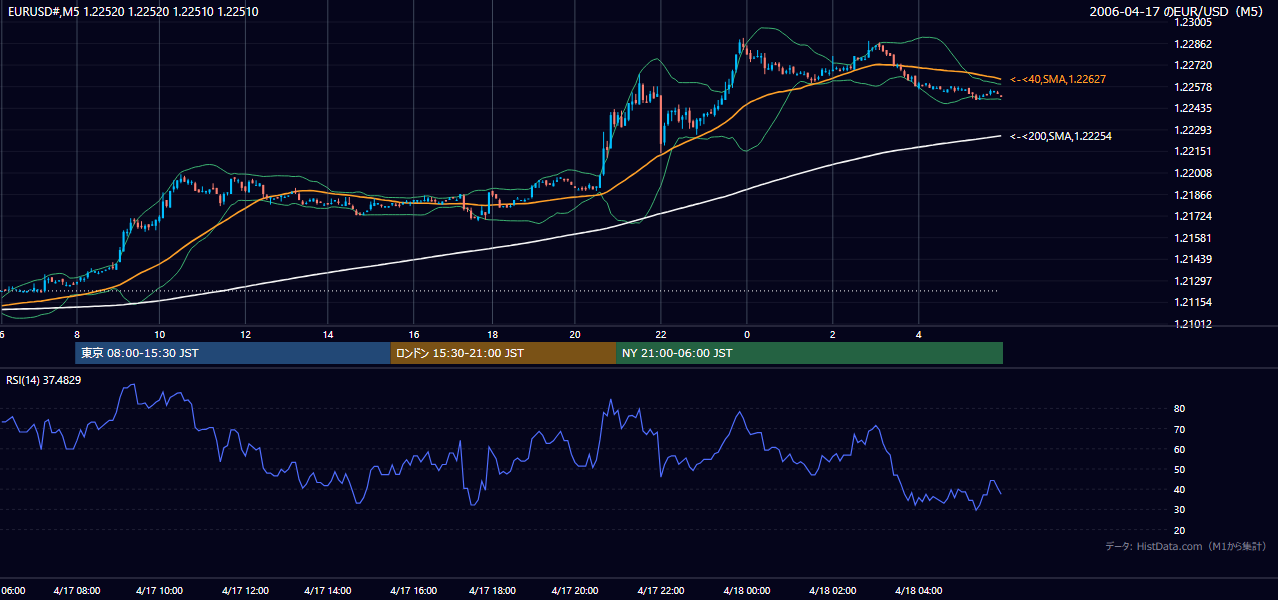
Task: Click the RSI(14) 37.4829 indicator label
Action: (x=42, y=380)
